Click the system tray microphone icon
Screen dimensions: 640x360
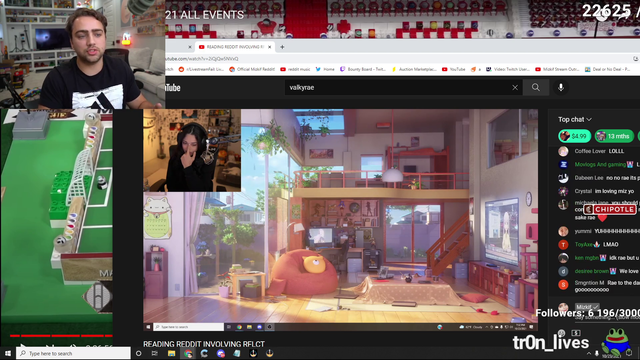pos(597,353)
